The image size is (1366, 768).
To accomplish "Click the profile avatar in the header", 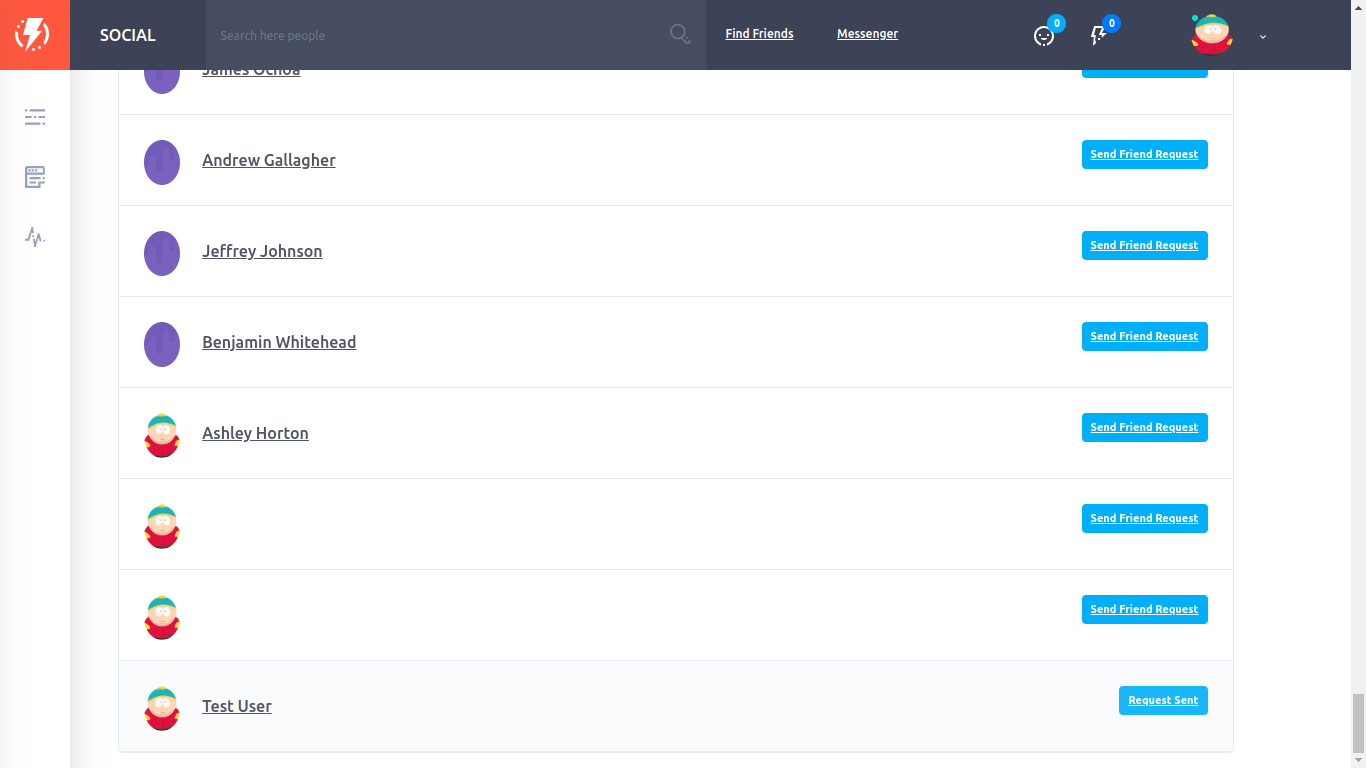I will 1212,34.
